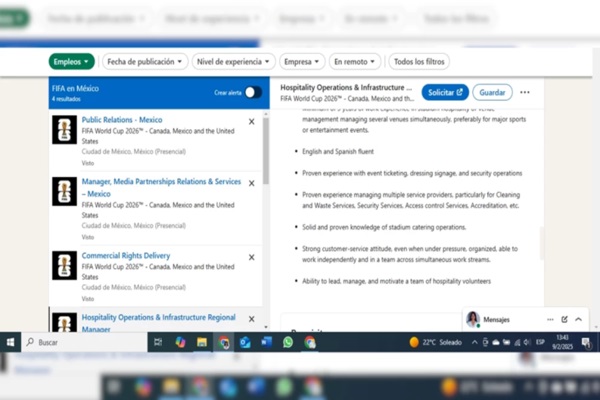Image resolution: width=600 pixels, height=400 pixels.
Task: Click the 'Todos los filtros' button
Action: pyautogui.click(x=418, y=62)
